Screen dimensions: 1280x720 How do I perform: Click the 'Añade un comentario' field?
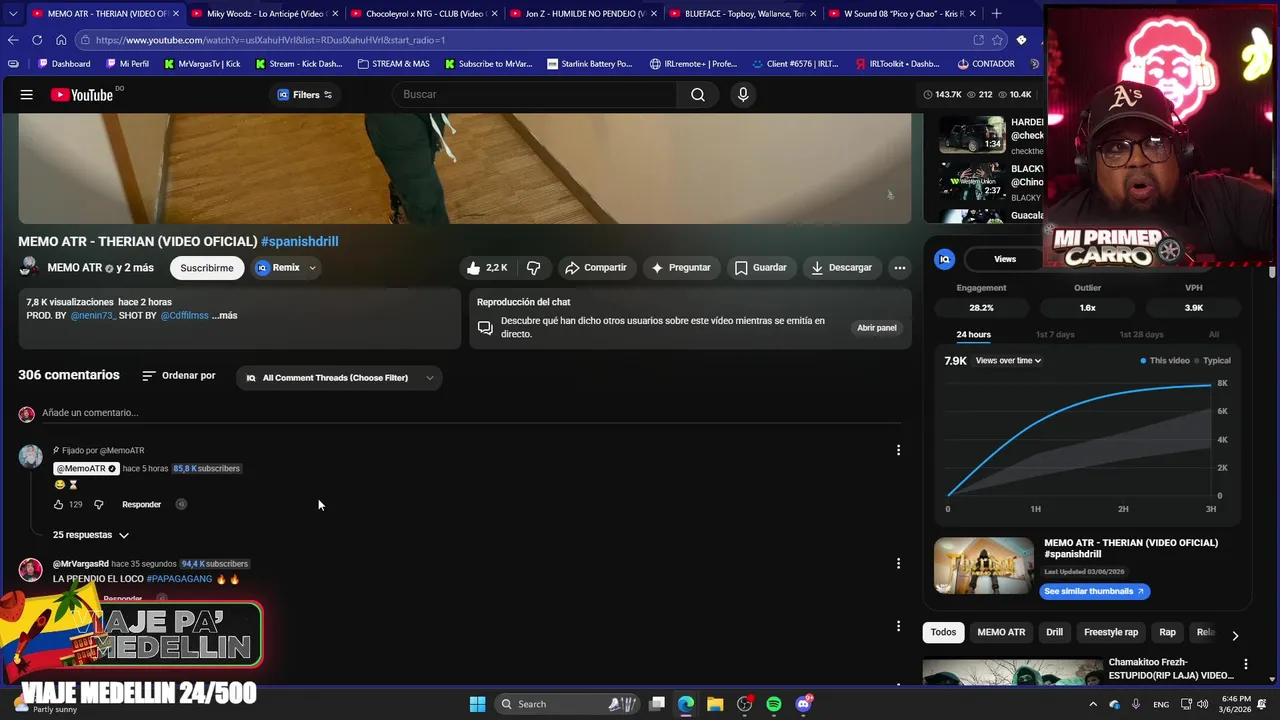(x=471, y=413)
